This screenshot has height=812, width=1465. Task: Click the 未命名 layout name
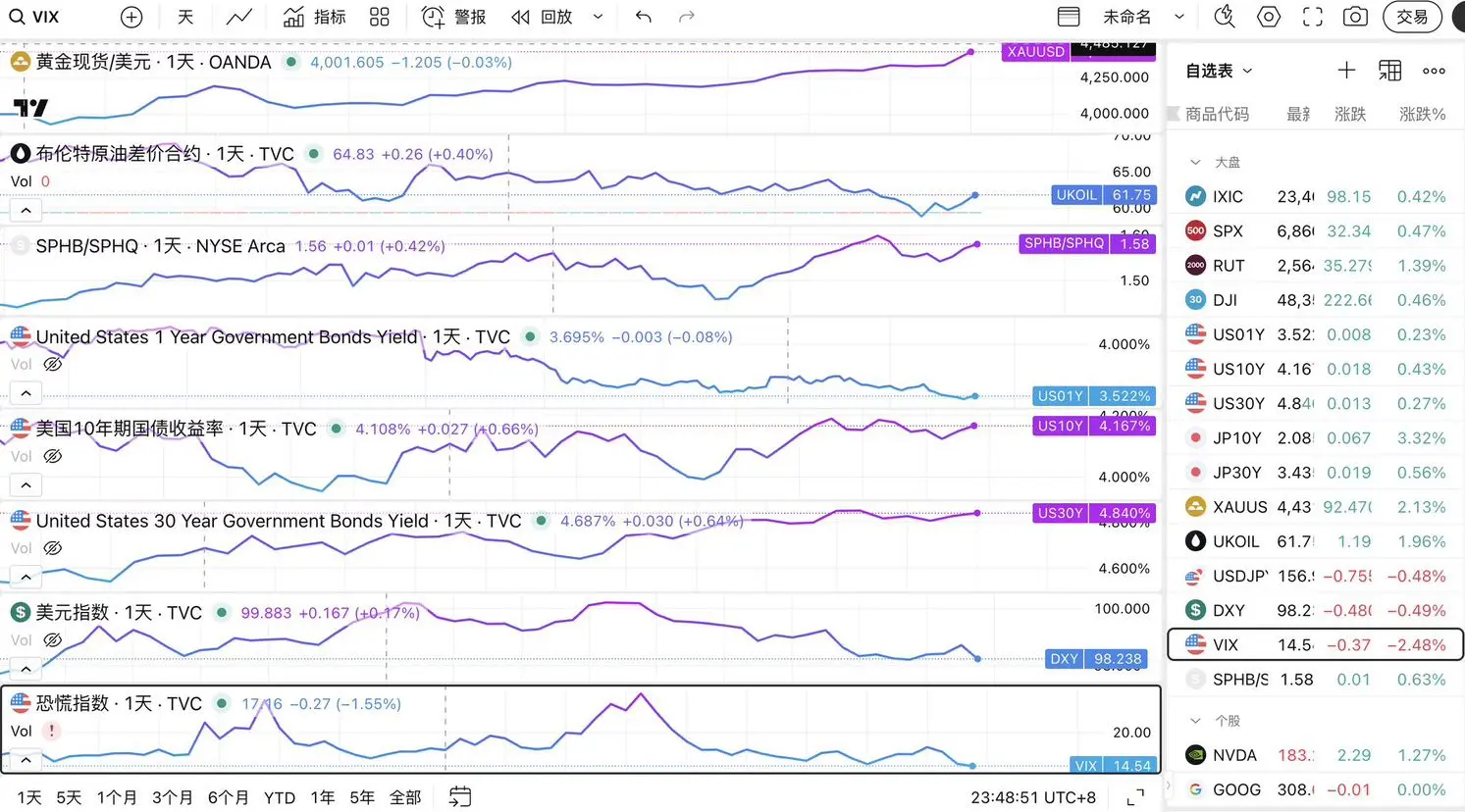point(1126,17)
